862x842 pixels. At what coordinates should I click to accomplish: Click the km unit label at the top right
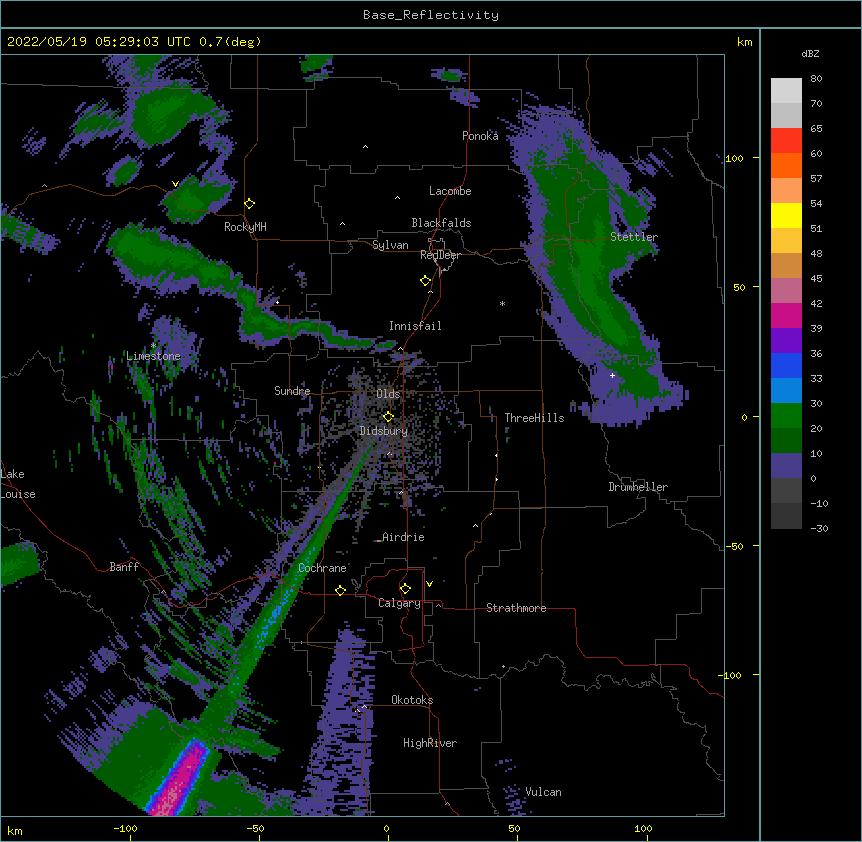point(744,42)
